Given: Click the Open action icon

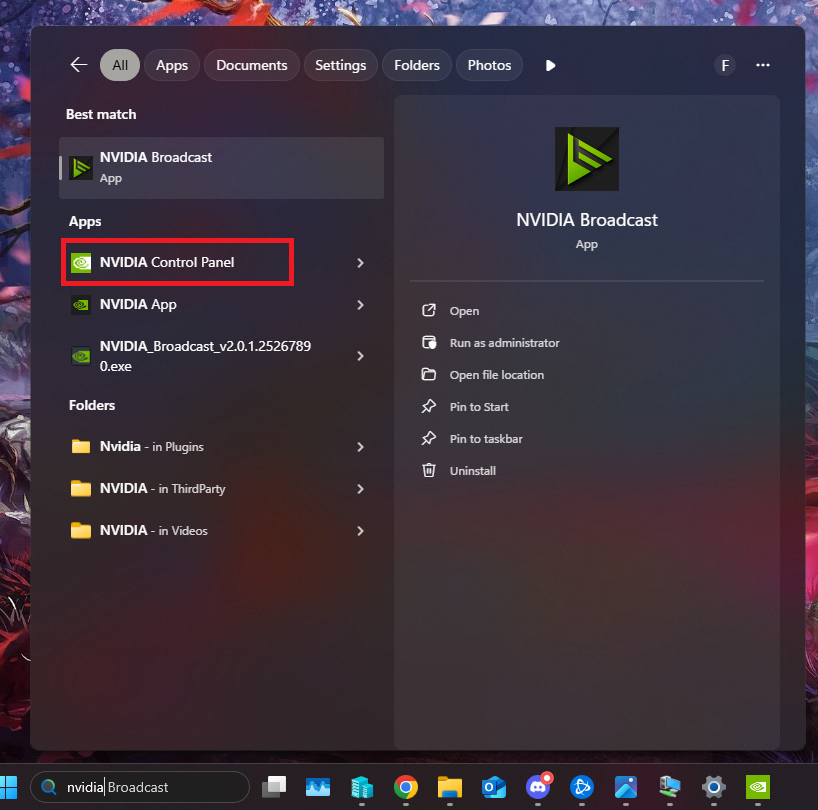Looking at the screenshot, I should [x=429, y=310].
